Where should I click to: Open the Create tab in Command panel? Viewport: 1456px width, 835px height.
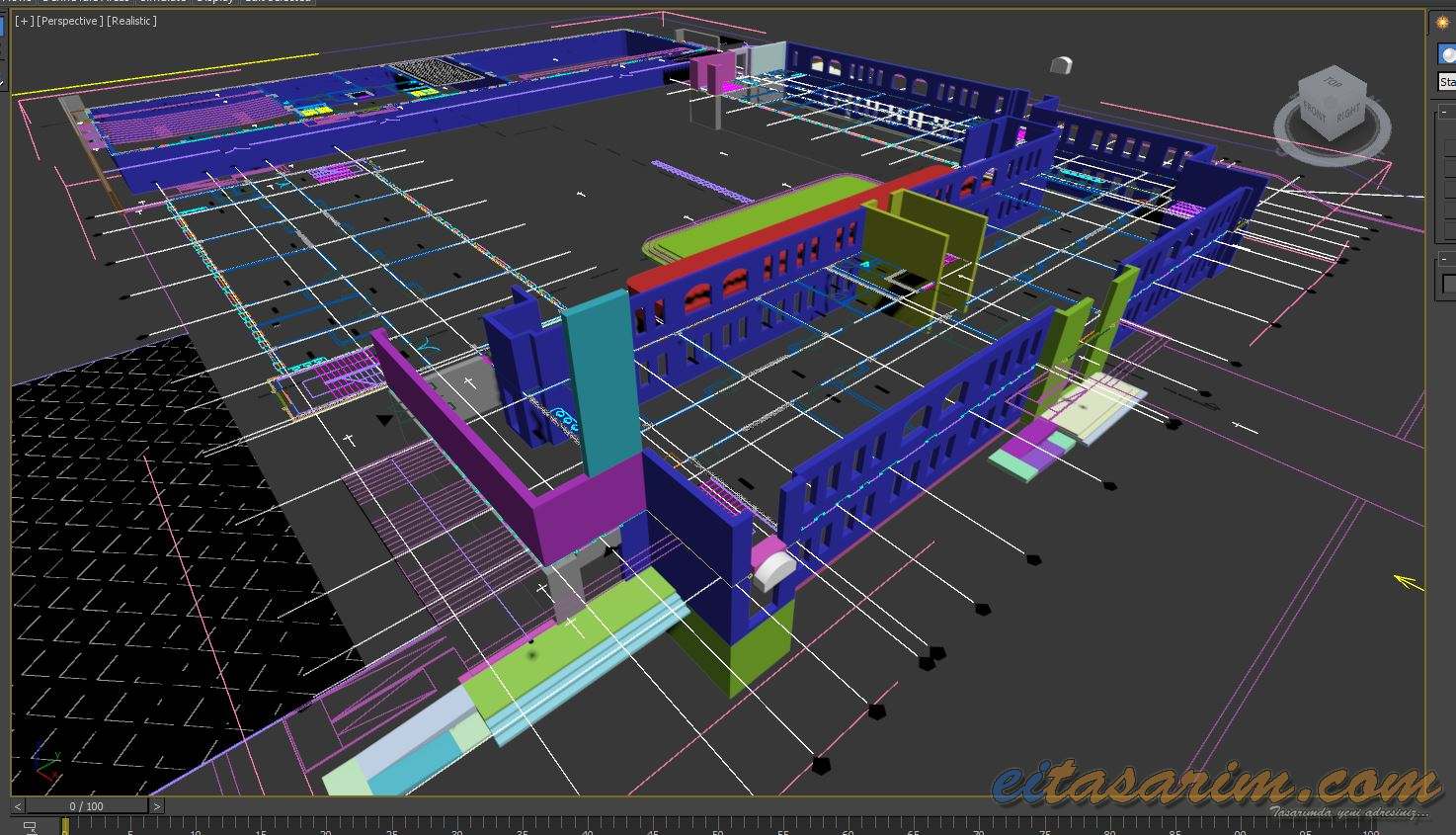tap(1442, 22)
